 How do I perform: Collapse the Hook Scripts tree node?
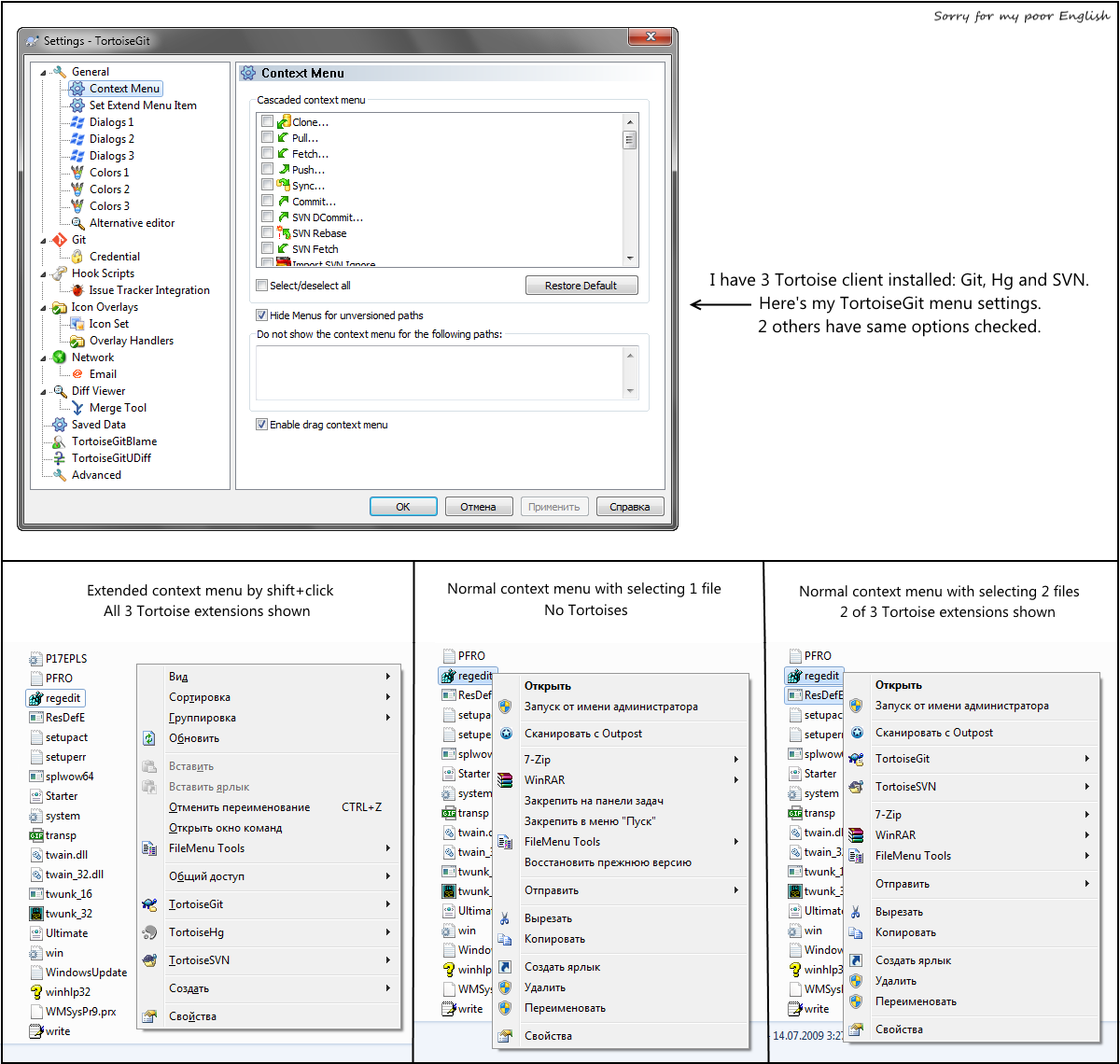(x=43, y=273)
